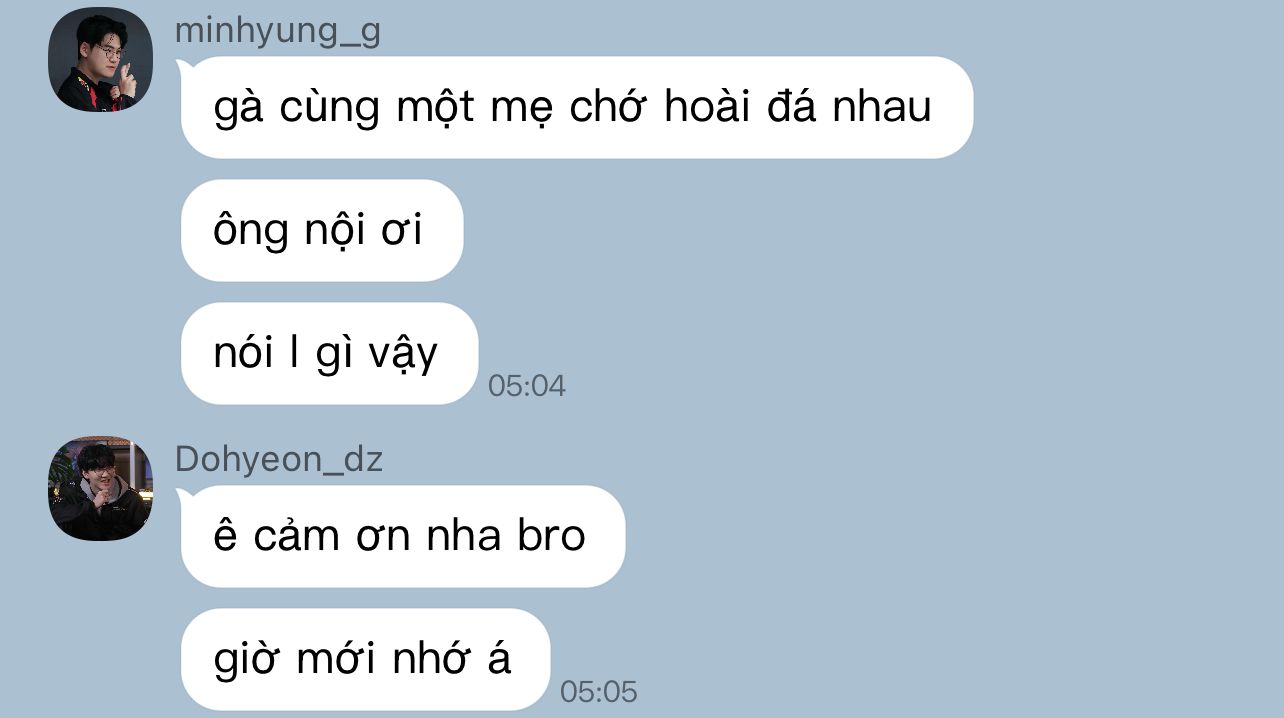Tap the Dohyeon_dz username label
The image size is (1284, 718).
[x=279, y=459]
